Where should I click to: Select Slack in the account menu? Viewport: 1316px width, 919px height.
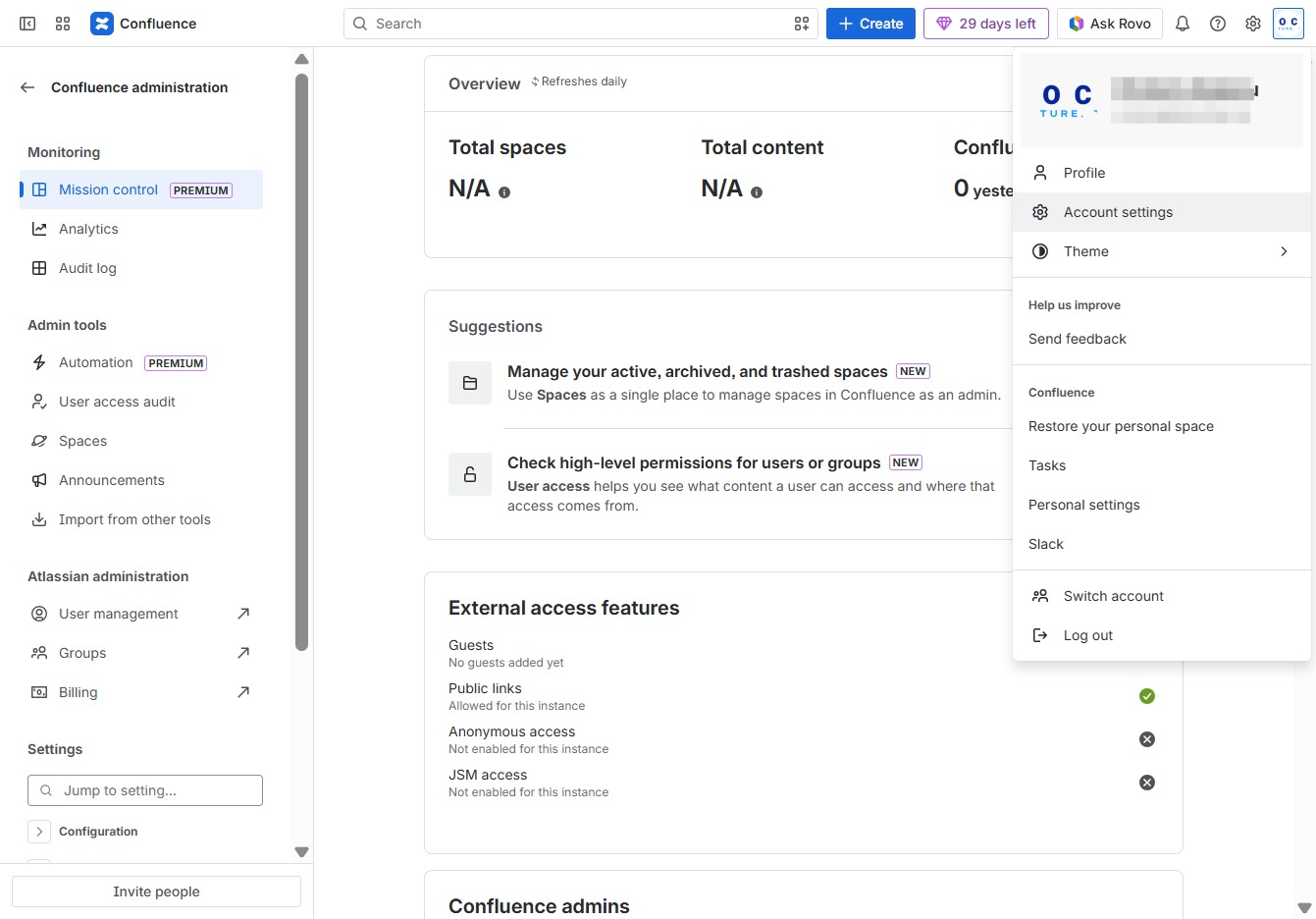point(1162,544)
